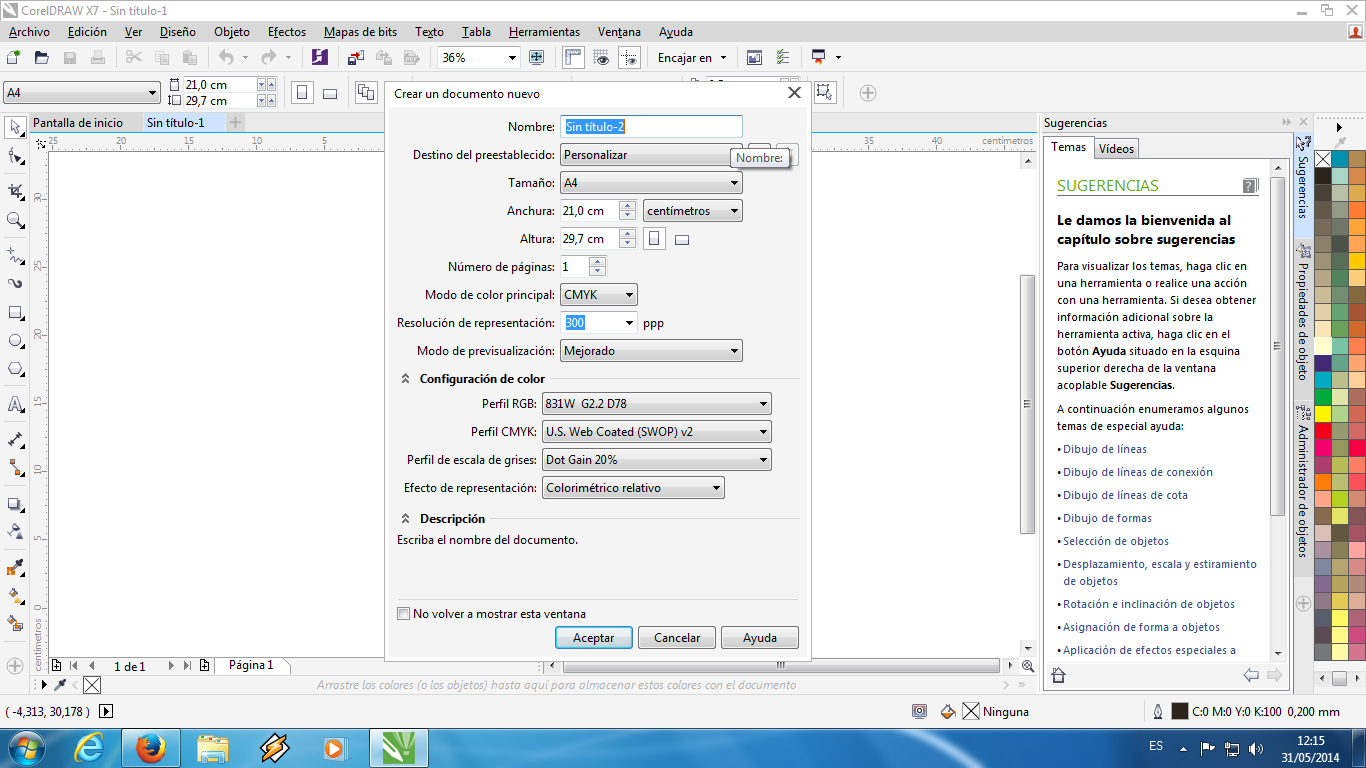Image resolution: width=1366 pixels, height=768 pixels.
Task: Select the Shape edit tool
Action: coord(15,156)
